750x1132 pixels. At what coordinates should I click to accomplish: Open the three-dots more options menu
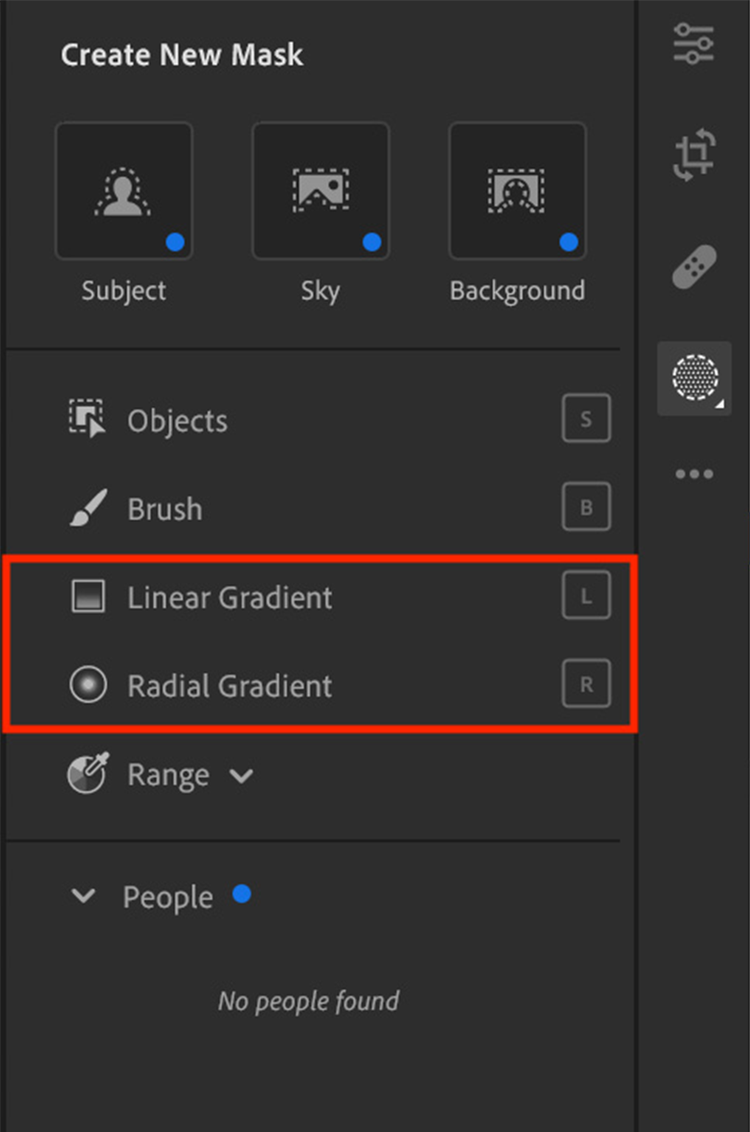click(x=694, y=474)
